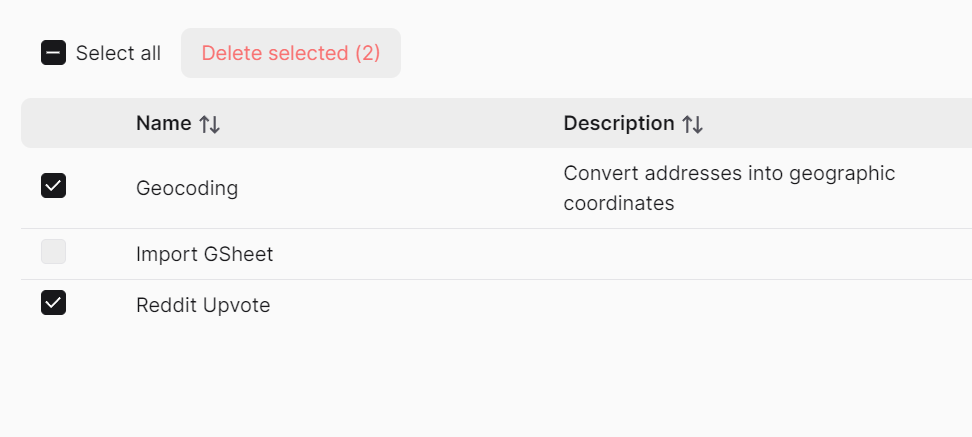972x437 pixels.
Task: Click the Description column sort arrows icon
Action: [693, 124]
